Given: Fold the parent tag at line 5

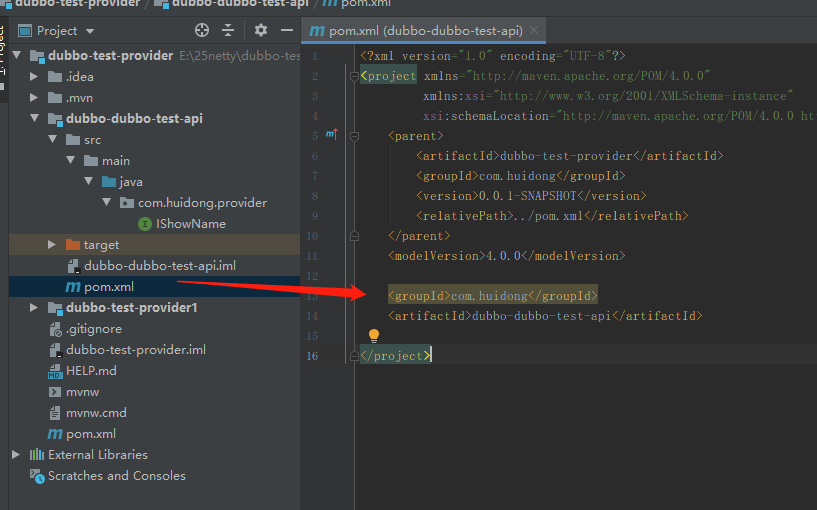Looking at the screenshot, I should [x=354, y=136].
